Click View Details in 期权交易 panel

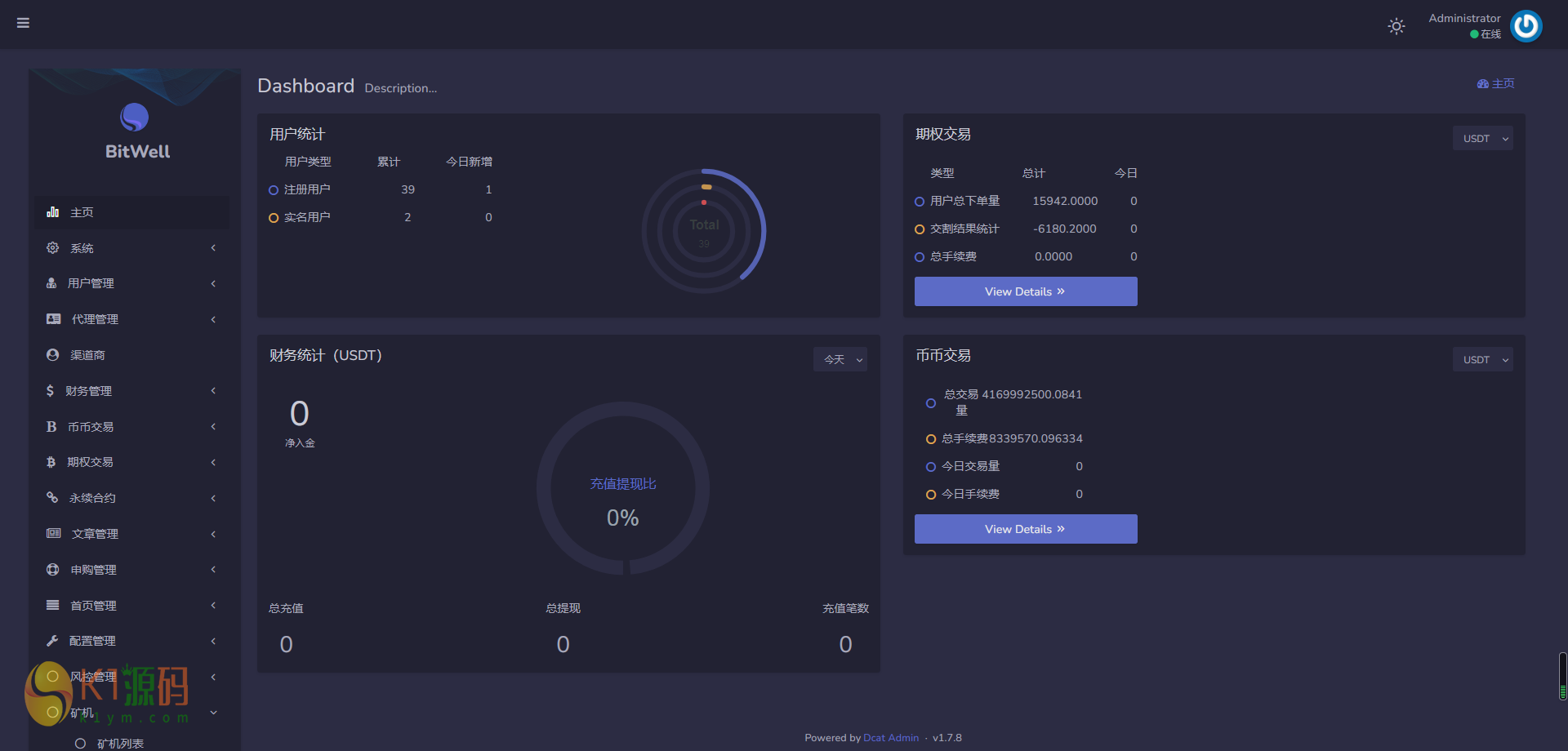(1026, 291)
